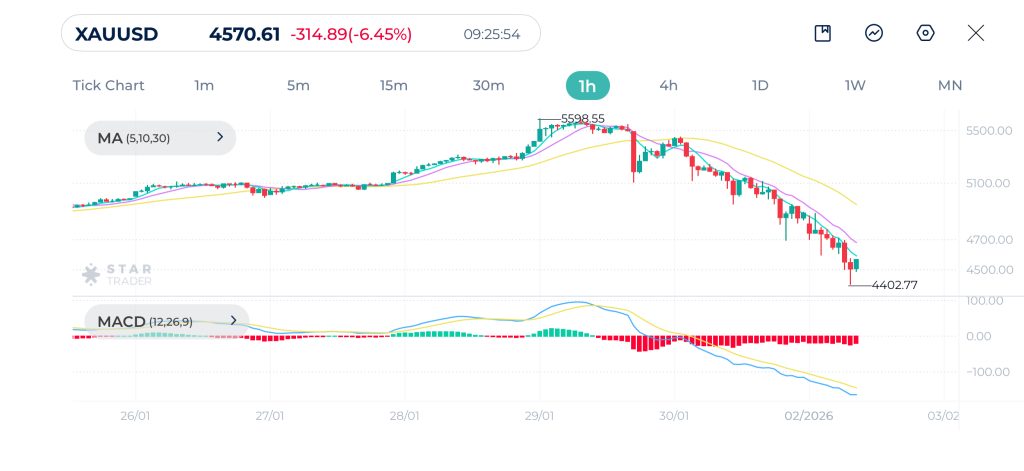The image size is (1024, 471).
Task: Click the bookmark save icon
Action: click(823, 33)
